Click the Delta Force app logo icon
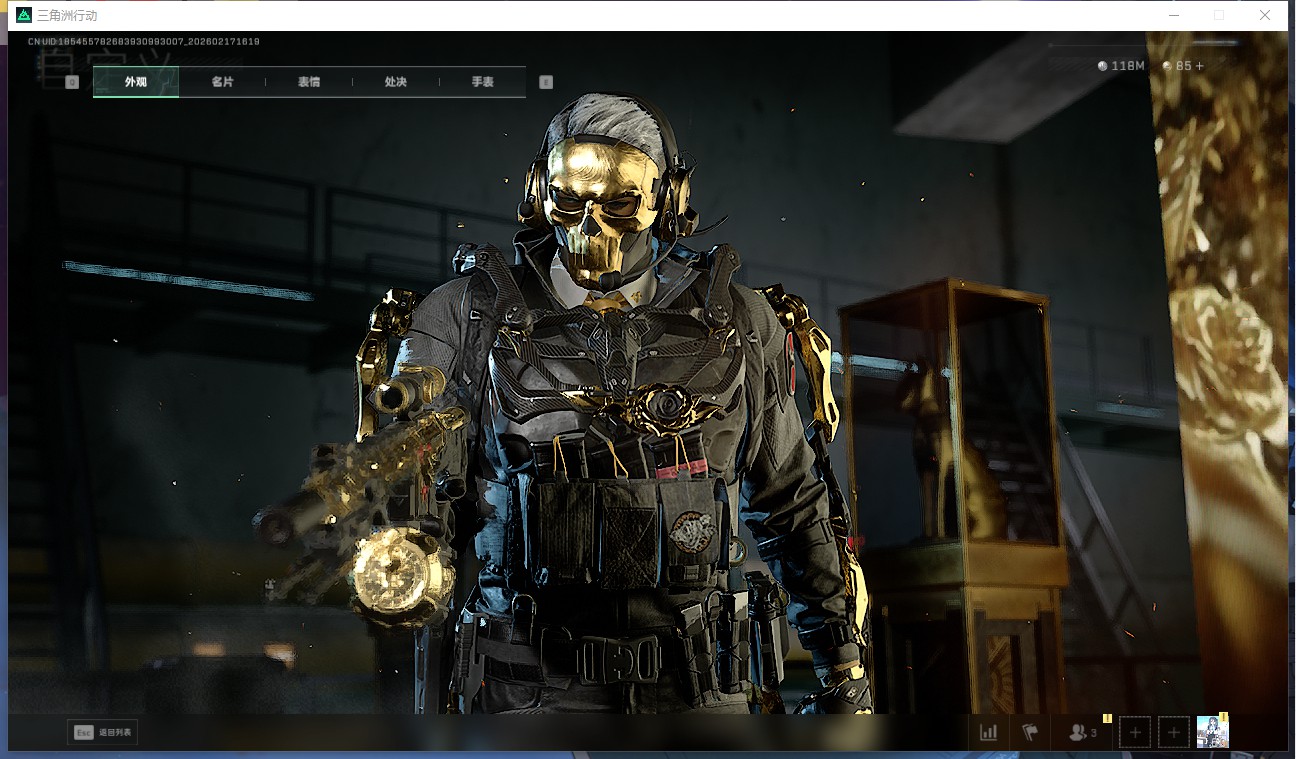The width and height of the screenshot is (1296, 759). click(24, 15)
